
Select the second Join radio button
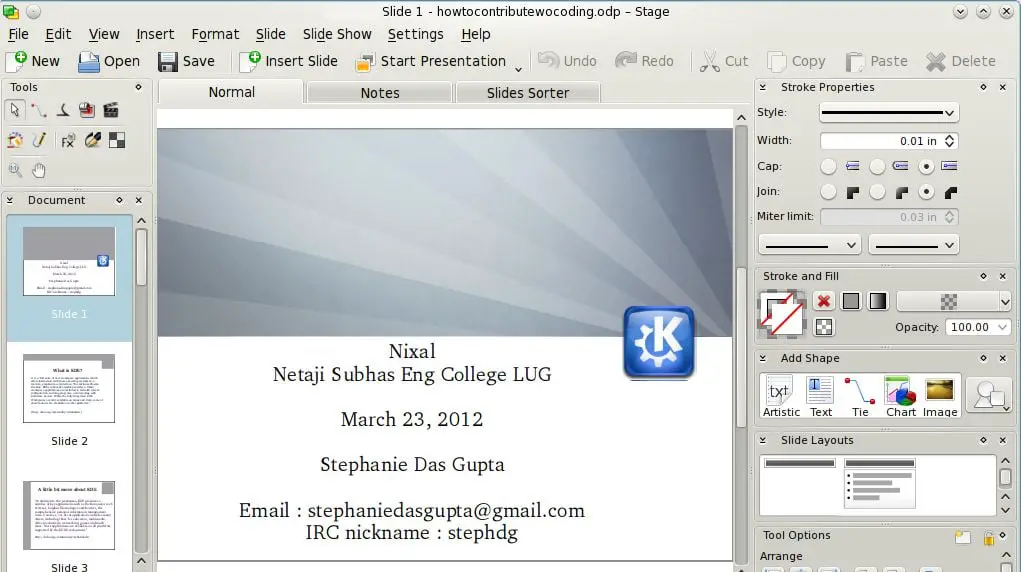[x=877, y=192]
